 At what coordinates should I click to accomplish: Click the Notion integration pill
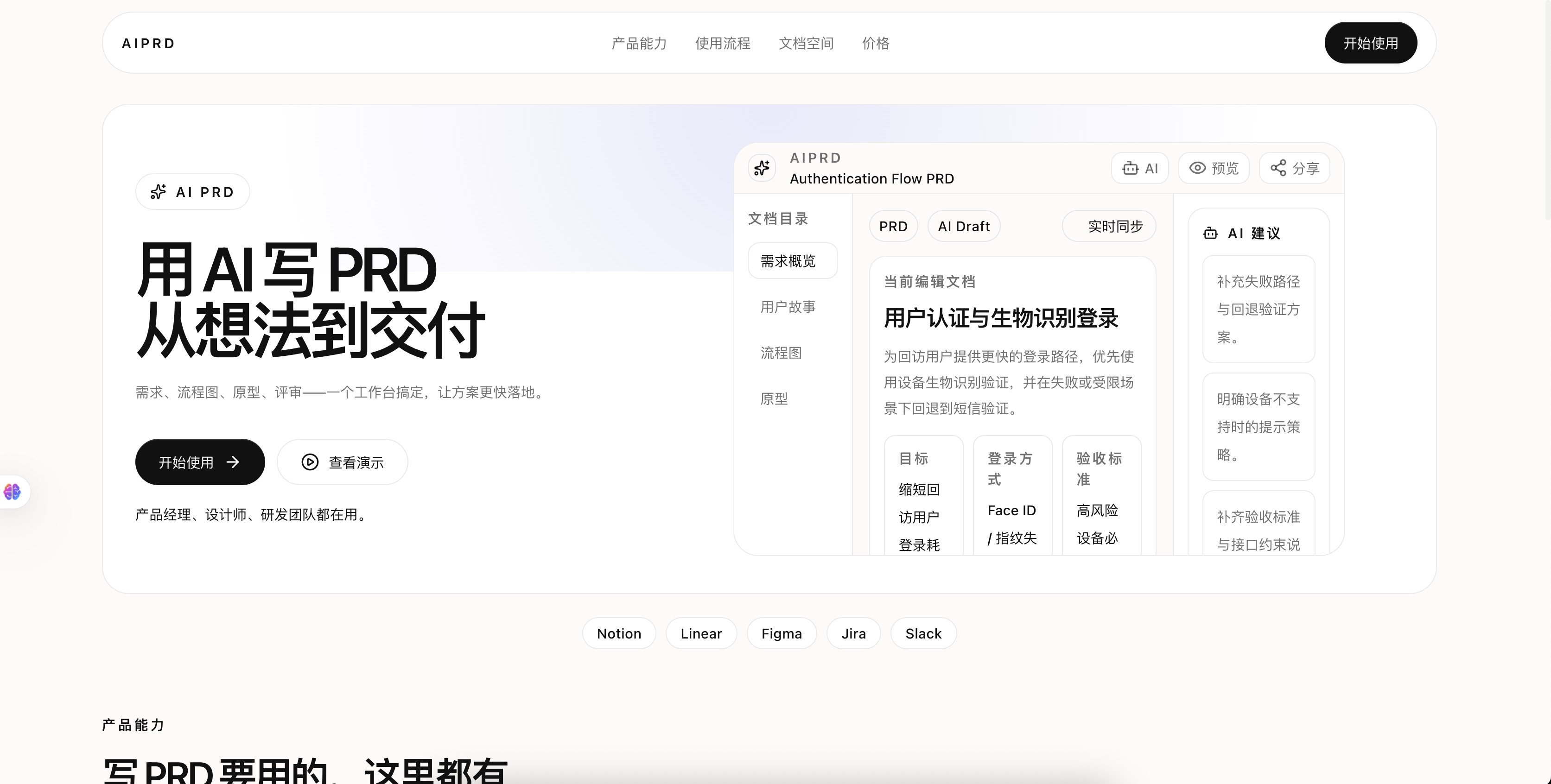(619, 633)
